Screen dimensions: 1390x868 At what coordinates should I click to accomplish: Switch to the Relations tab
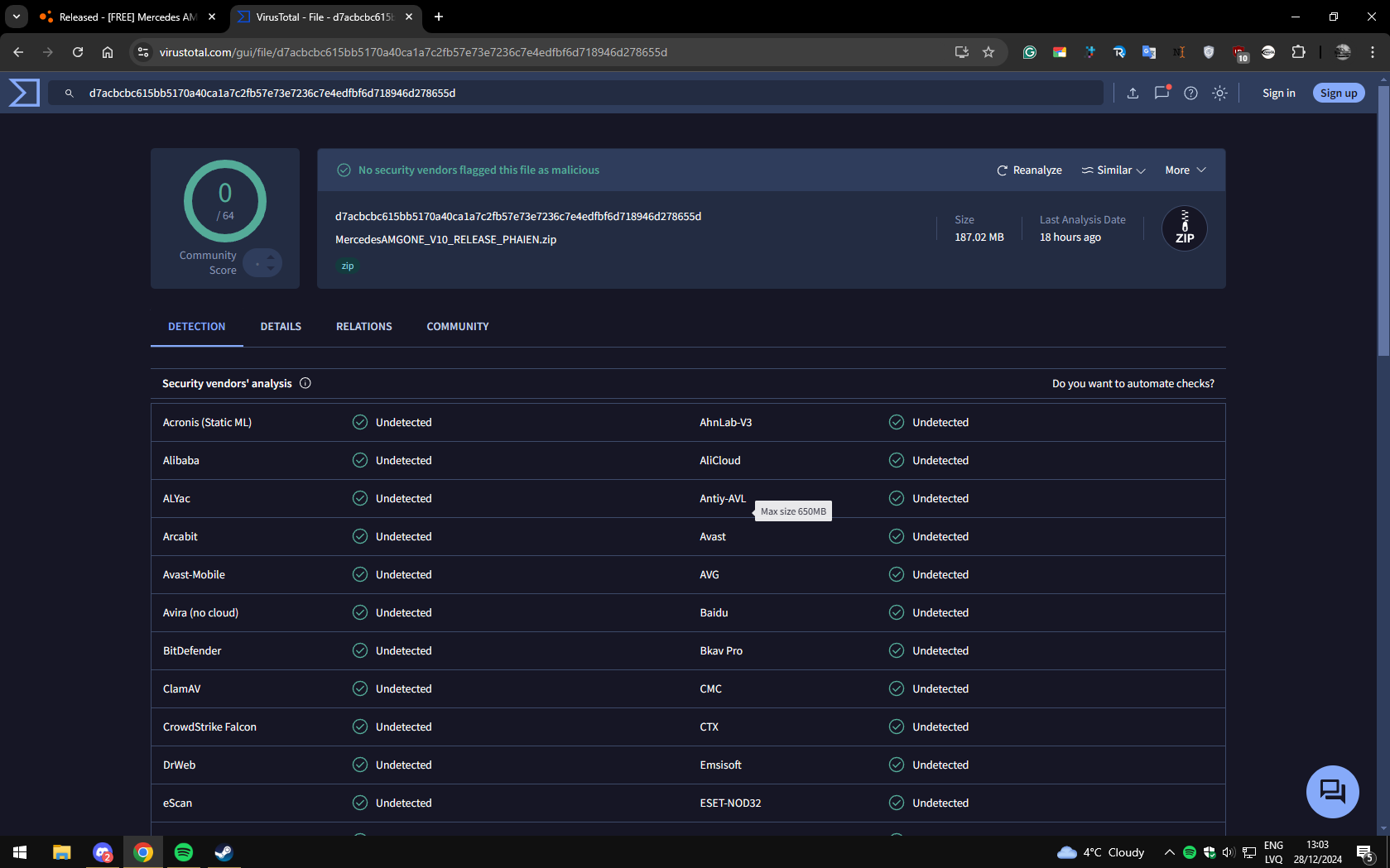[364, 327]
